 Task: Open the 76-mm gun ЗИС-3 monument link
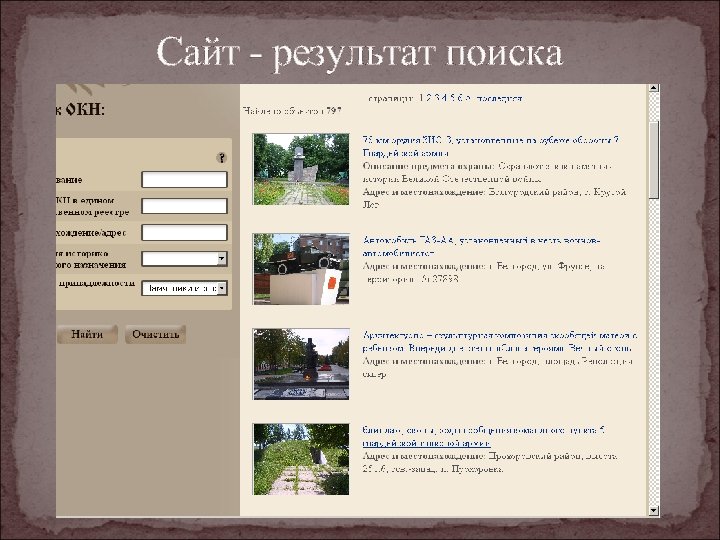(490, 146)
